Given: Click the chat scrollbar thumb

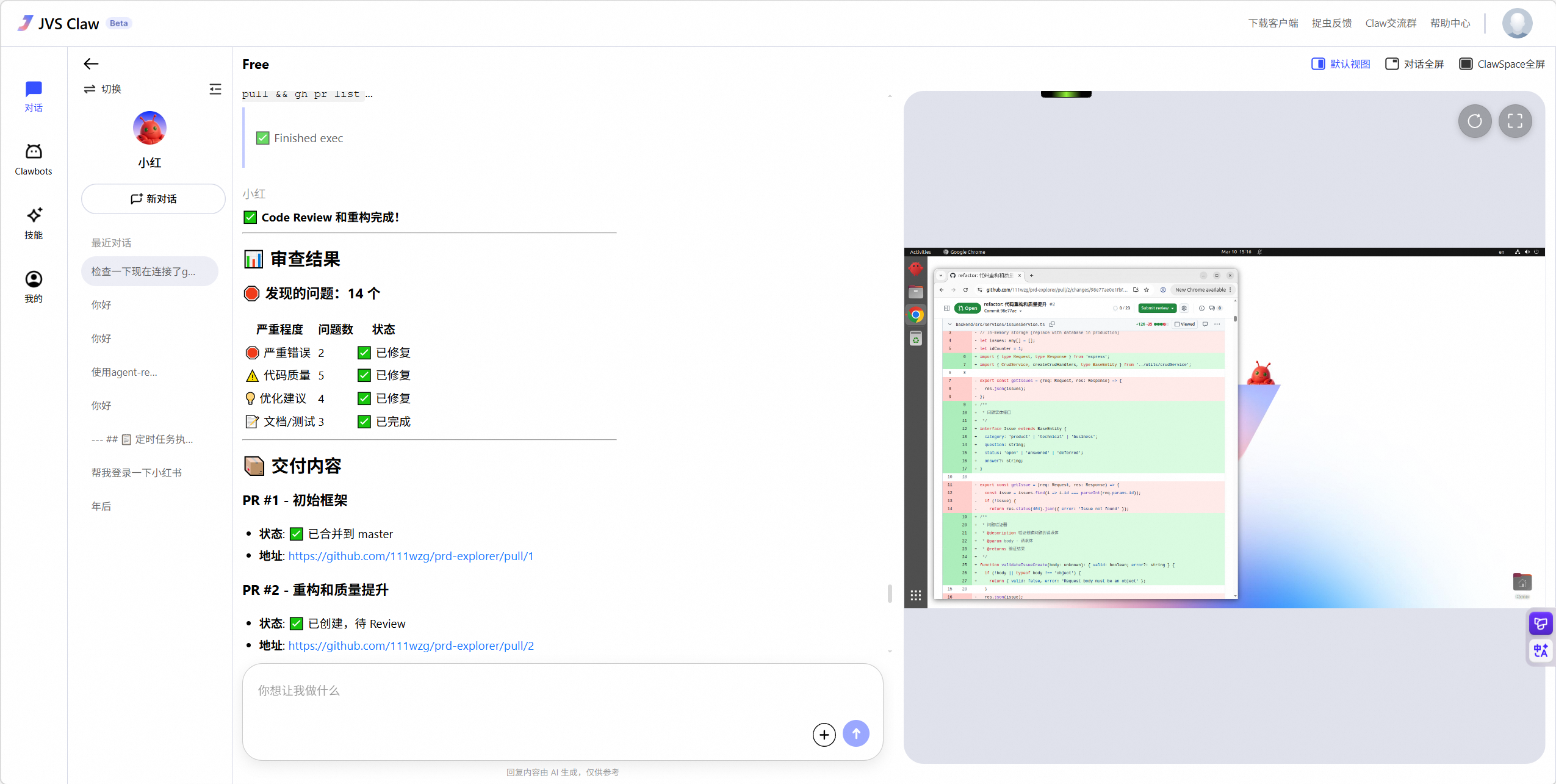Looking at the screenshot, I should click(x=890, y=593).
